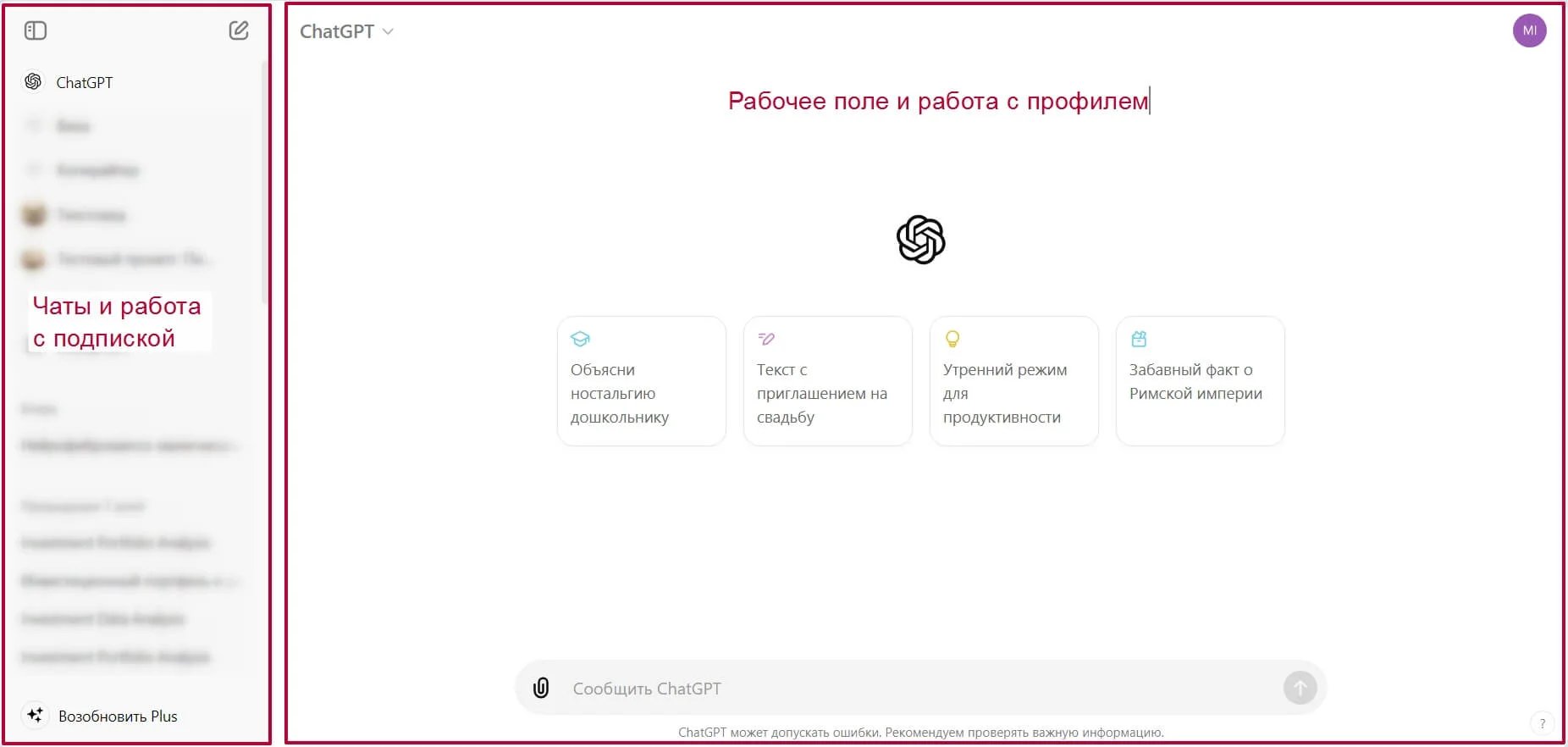Start a new chat with the pencil icon
The height and width of the screenshot is (747, 1568).
click(239, 31)
